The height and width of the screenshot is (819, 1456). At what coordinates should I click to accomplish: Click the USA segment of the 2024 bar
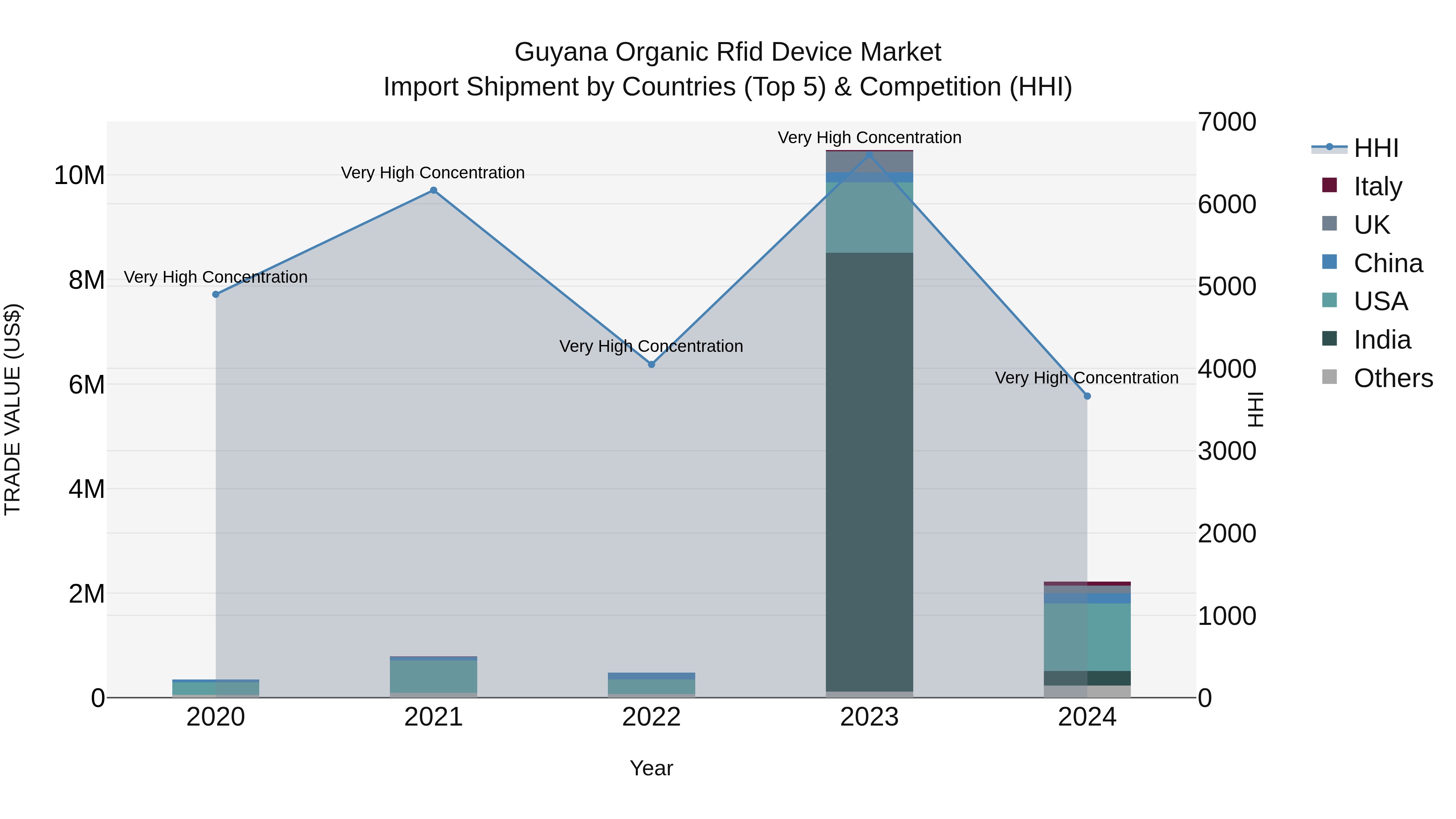click(x=1087, y=637)
